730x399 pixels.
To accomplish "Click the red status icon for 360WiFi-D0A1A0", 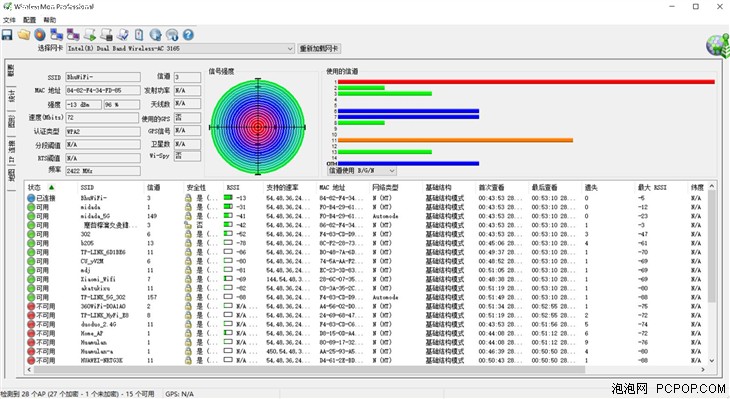I will click(x=31, y=306).
